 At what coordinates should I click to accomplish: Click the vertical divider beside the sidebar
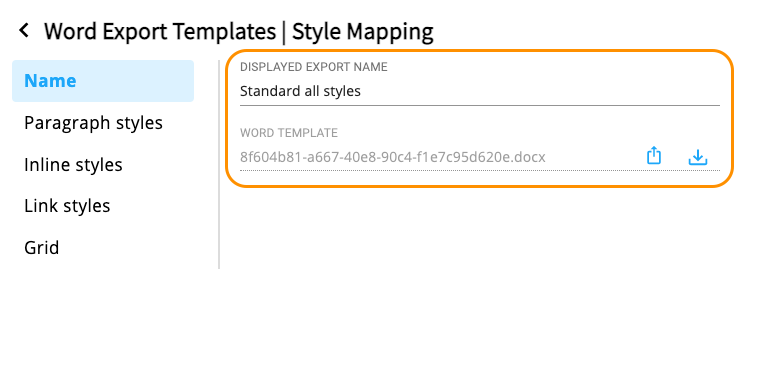pos(219,165)
